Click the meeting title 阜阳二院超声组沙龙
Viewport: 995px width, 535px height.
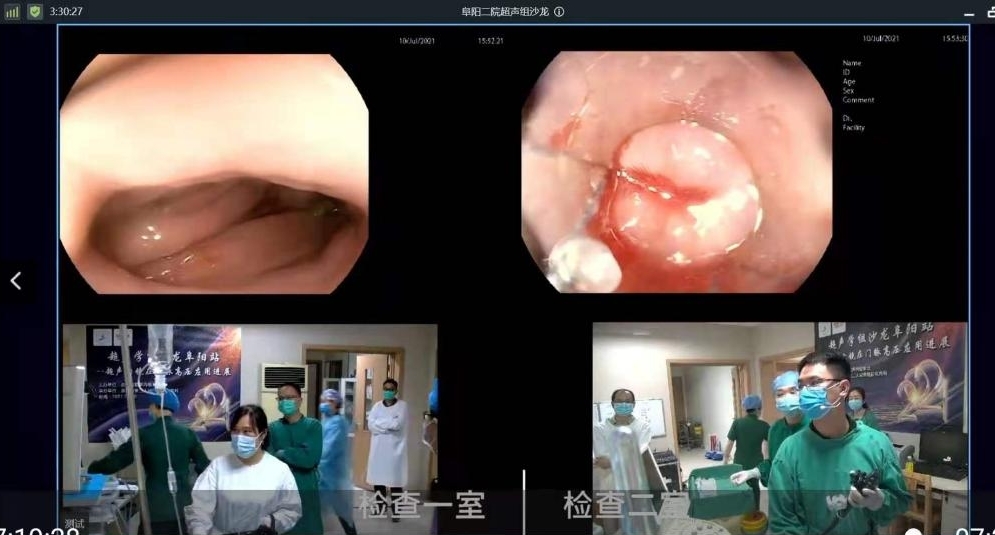click(x=504, y=12)
